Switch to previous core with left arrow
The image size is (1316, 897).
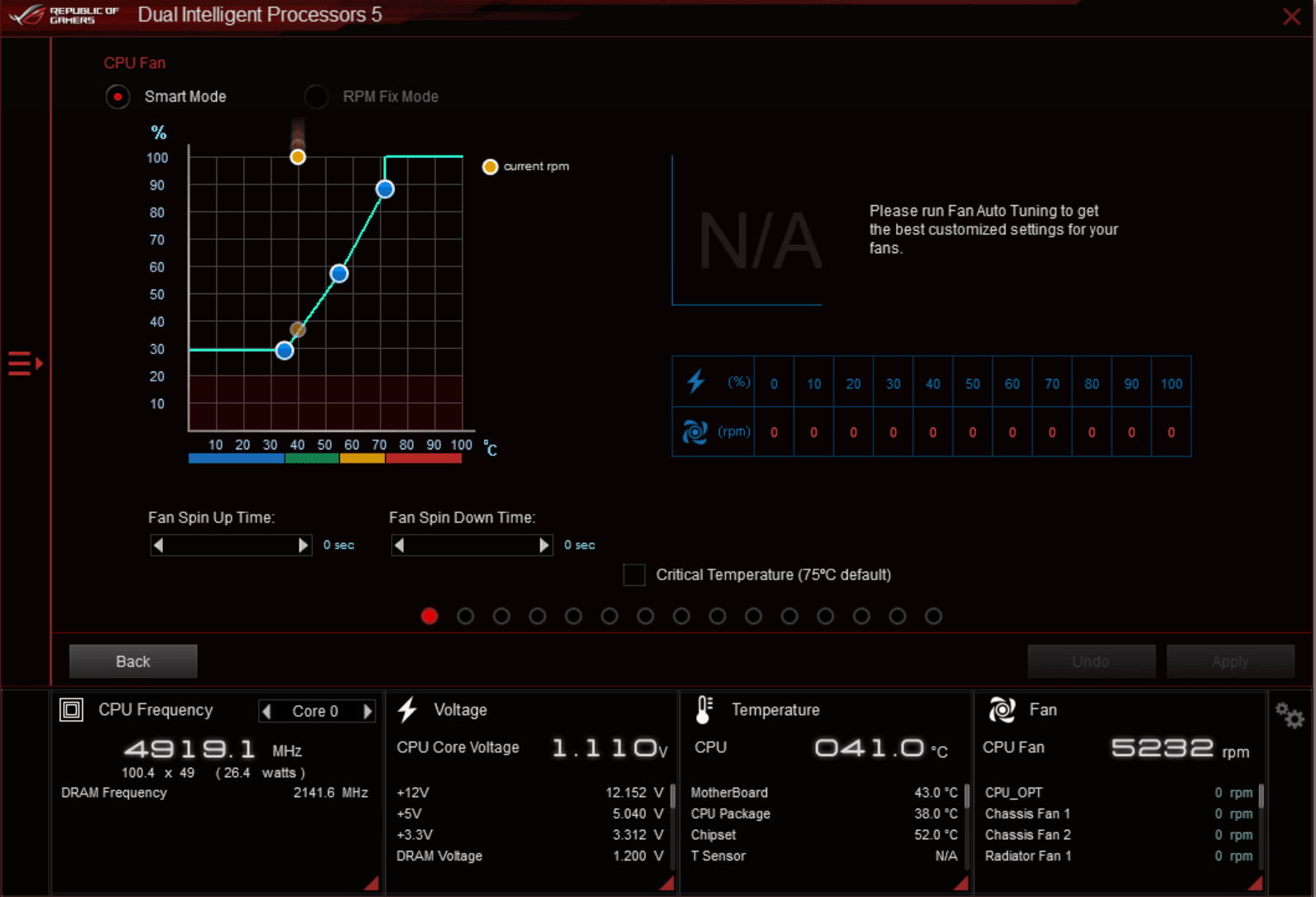pyautogui.click(x=267, y=712)
